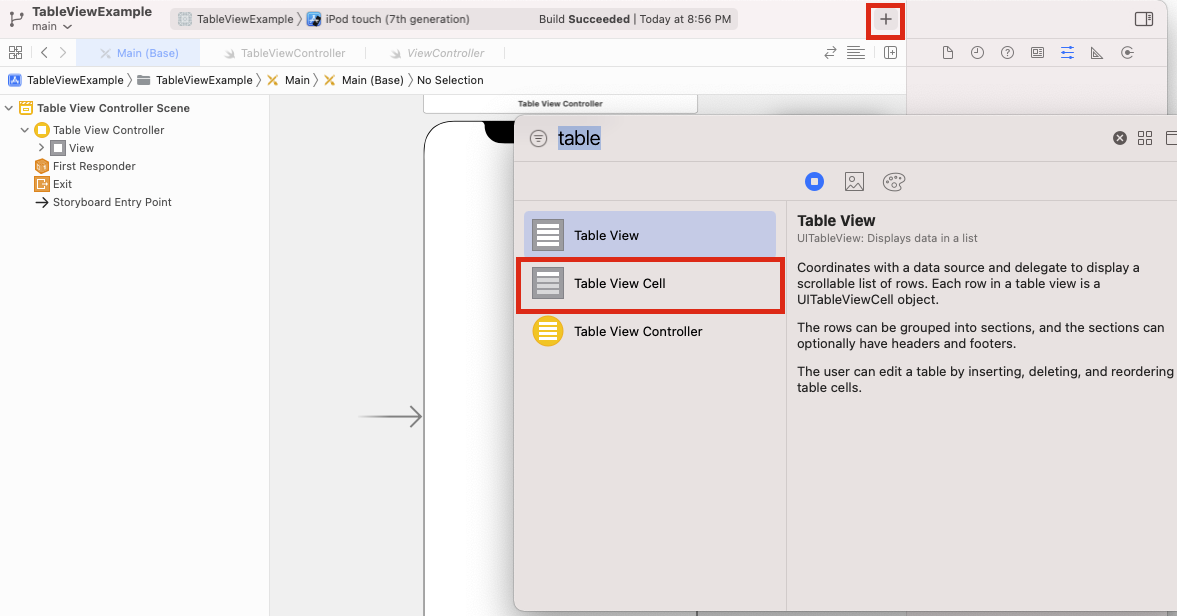Viewport: 1177px width, 616px height.
Task: Choose iPod touch run destination
Action: [x=388, y=20]
